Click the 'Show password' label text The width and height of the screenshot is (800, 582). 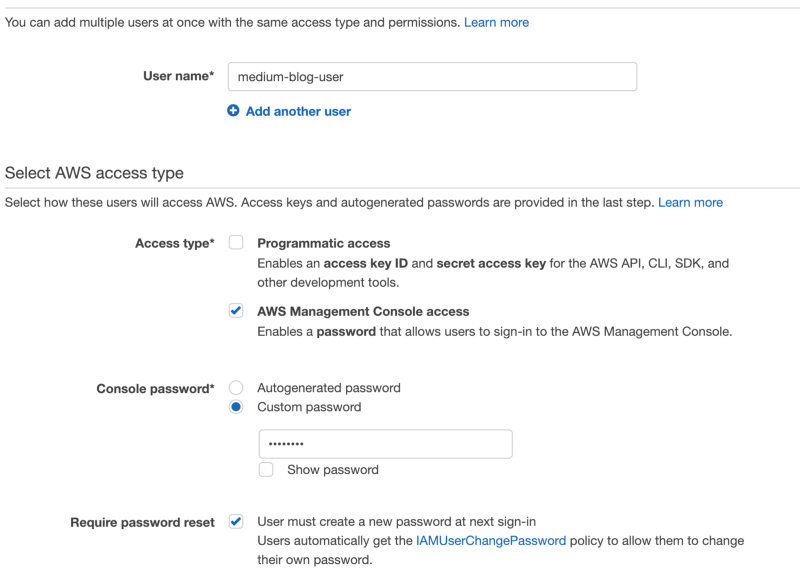point(333,470)
